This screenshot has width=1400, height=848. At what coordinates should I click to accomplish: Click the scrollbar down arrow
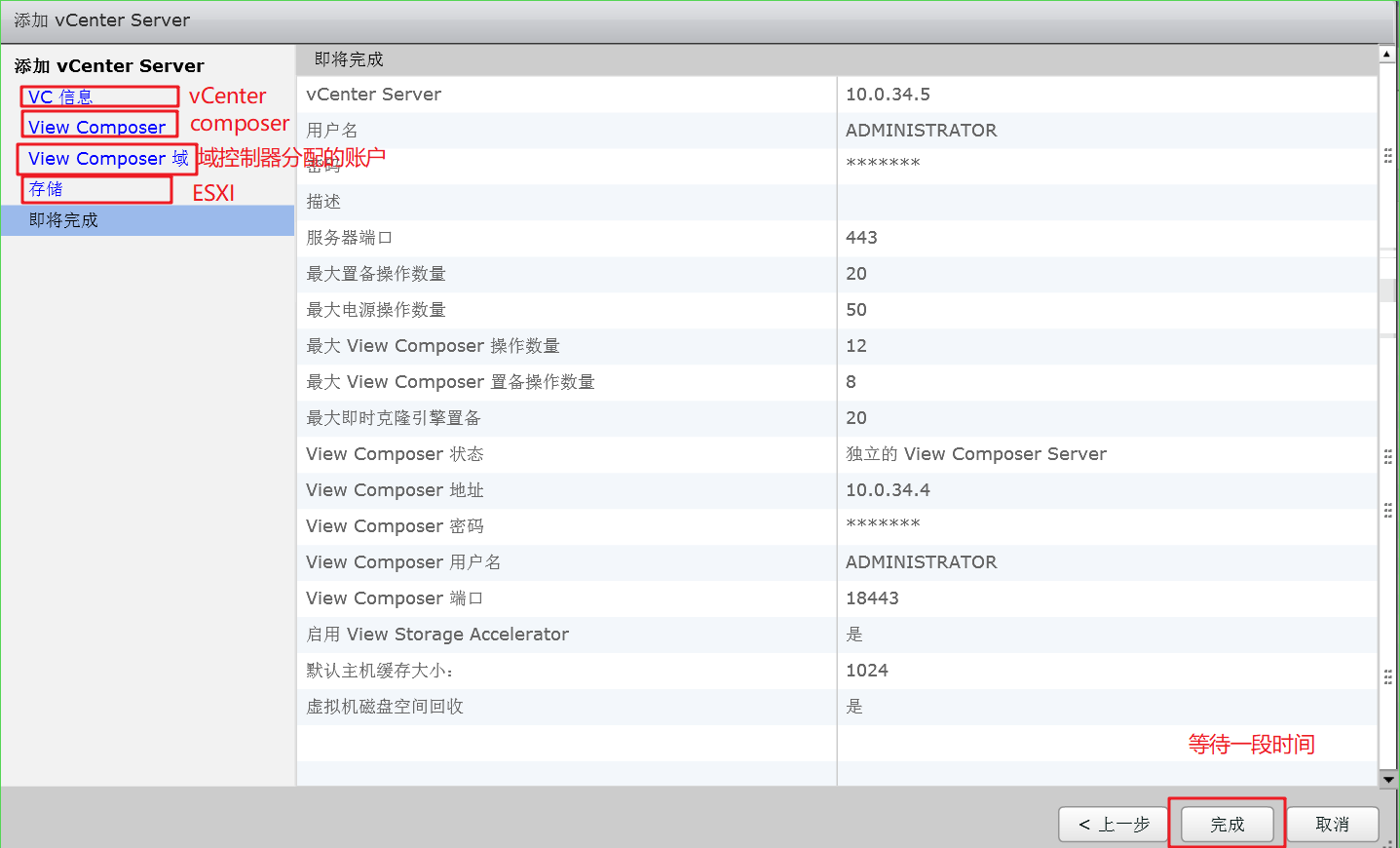click(x=1388, y=778)
